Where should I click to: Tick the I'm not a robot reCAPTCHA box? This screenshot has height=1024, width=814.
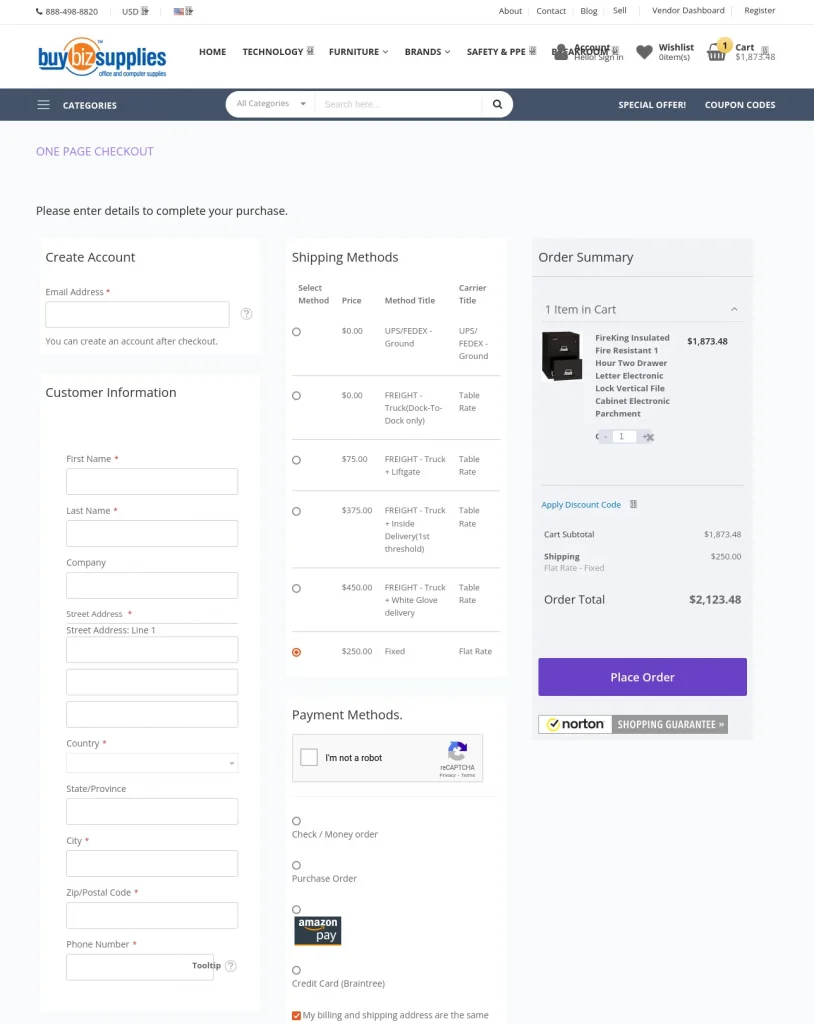click(x=309, y=757)
